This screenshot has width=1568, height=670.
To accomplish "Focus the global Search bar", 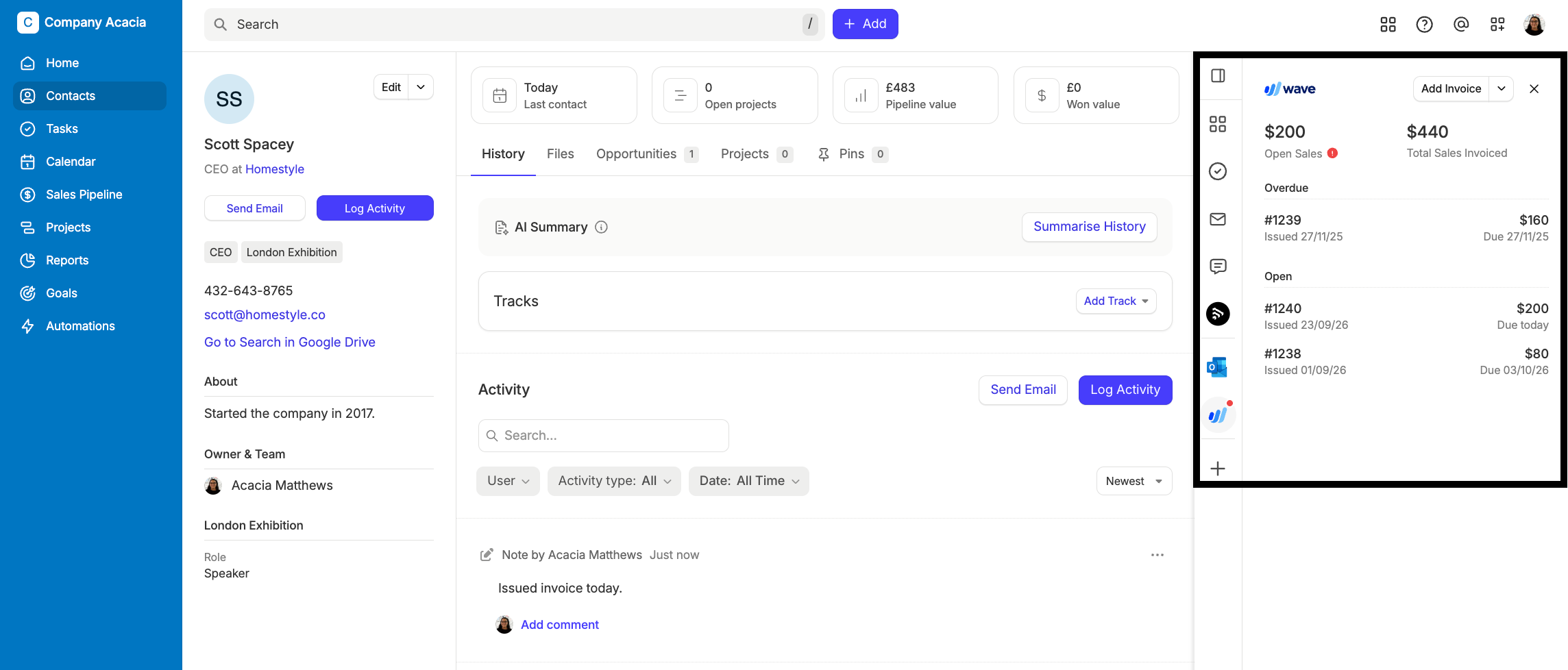I will pyautogui.click(x=514, y=25).
